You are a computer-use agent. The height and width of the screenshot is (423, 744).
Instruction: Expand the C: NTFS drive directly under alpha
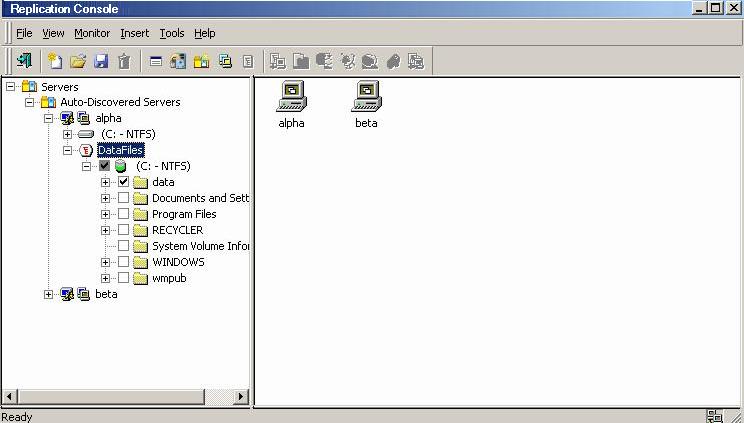click(x=67, y=134)
